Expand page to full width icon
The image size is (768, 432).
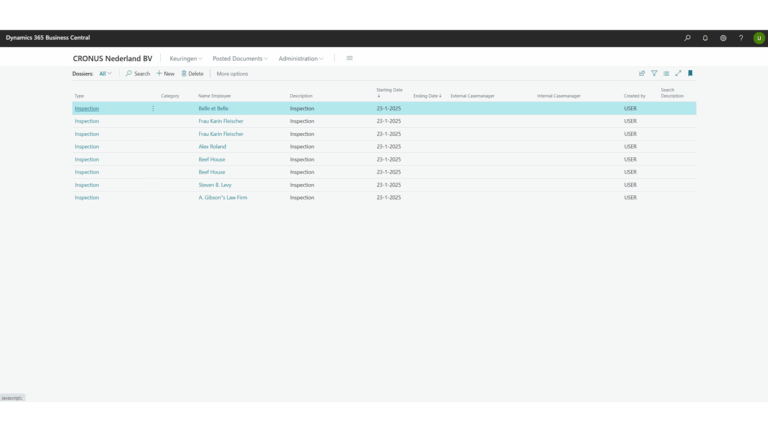(678, 73)
